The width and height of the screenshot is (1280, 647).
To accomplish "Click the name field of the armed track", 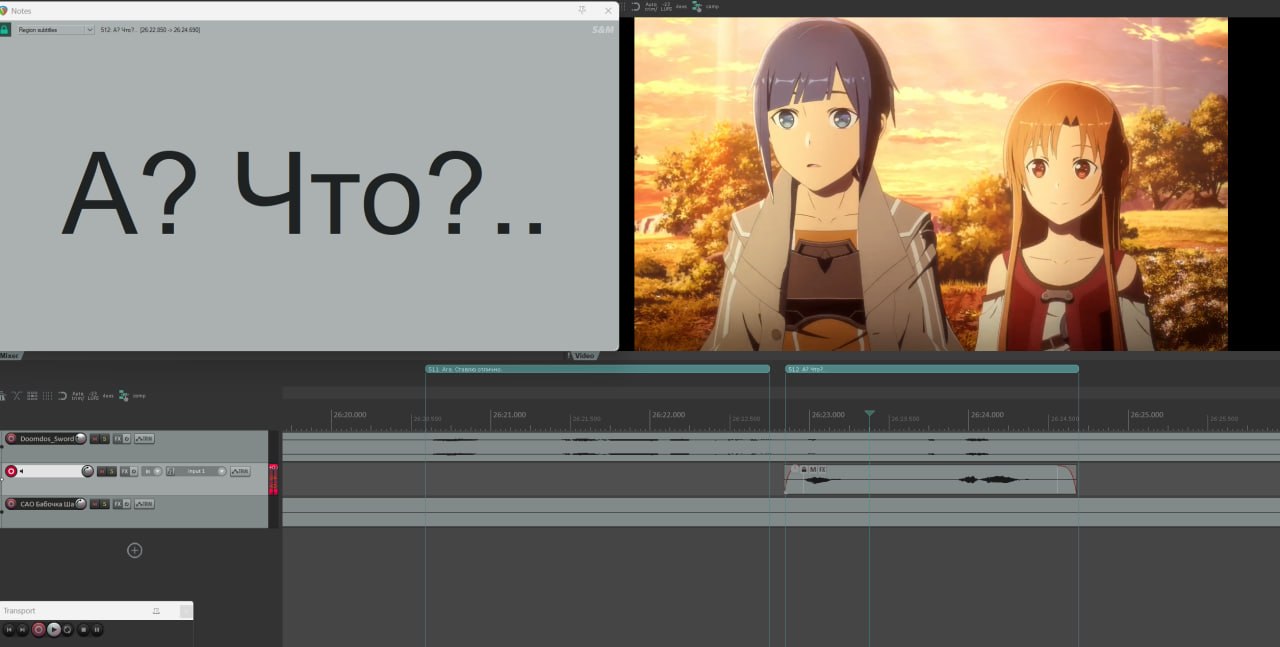I will pyautogui.click(x=50, y=471).
